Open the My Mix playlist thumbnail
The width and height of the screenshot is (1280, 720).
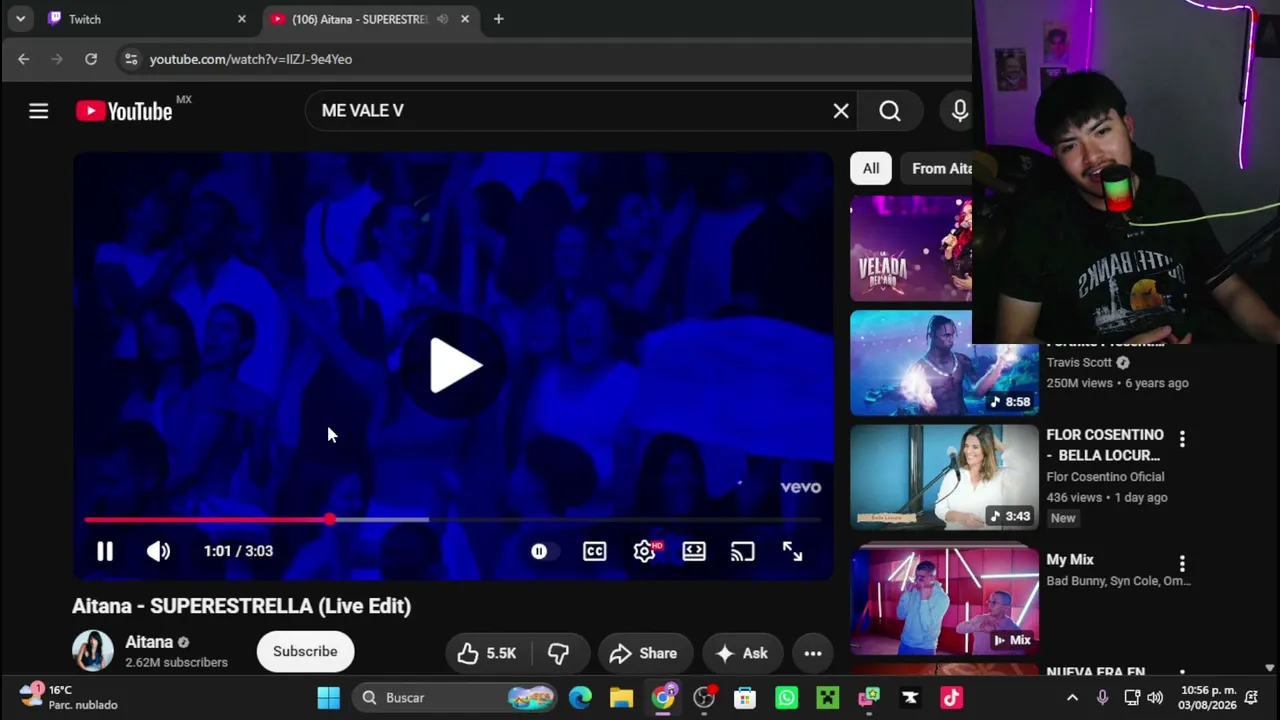click(x=944, y=602)
